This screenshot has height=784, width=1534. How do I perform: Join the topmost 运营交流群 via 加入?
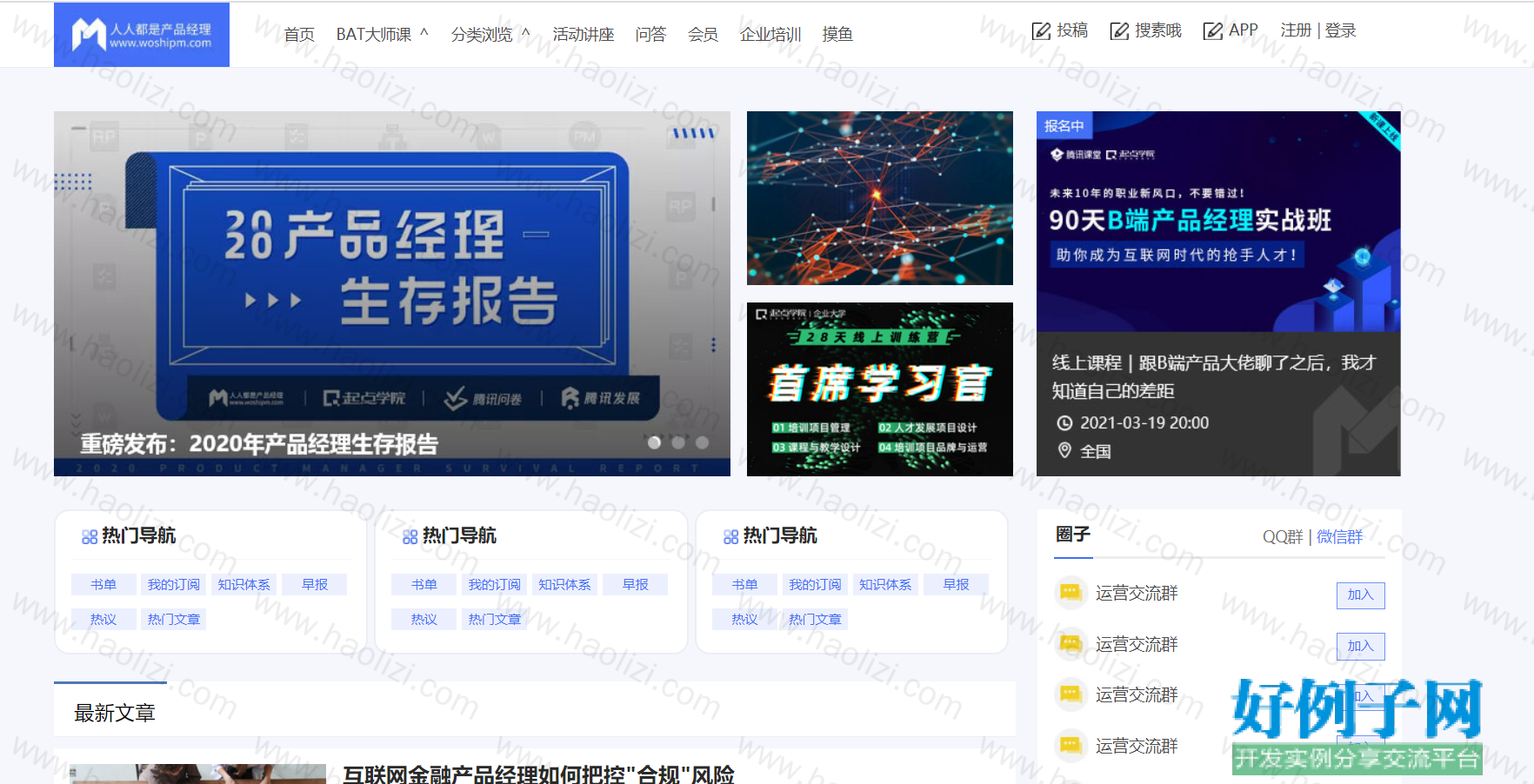point(1360,595)
